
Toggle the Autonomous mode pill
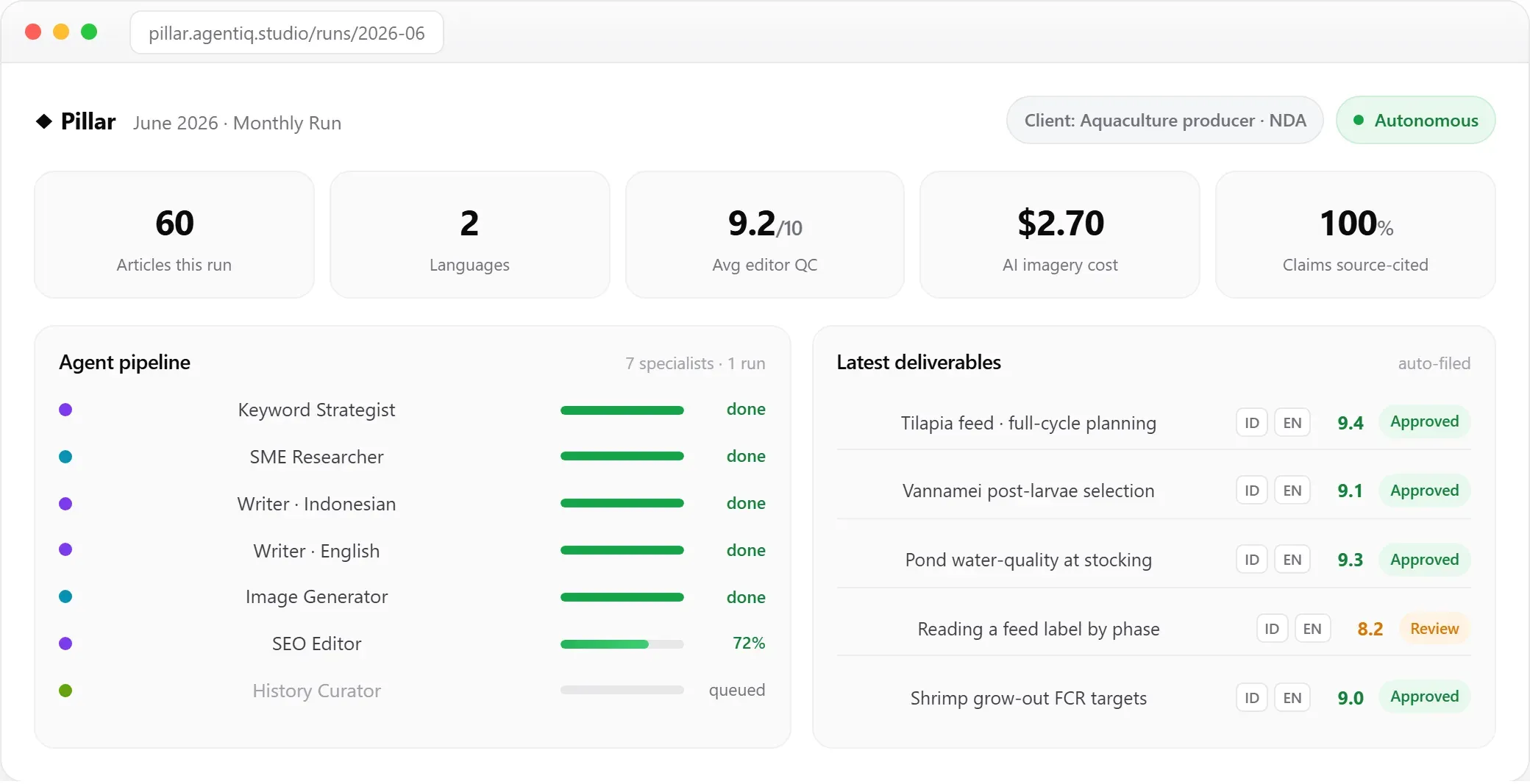tap(1415, 120)
